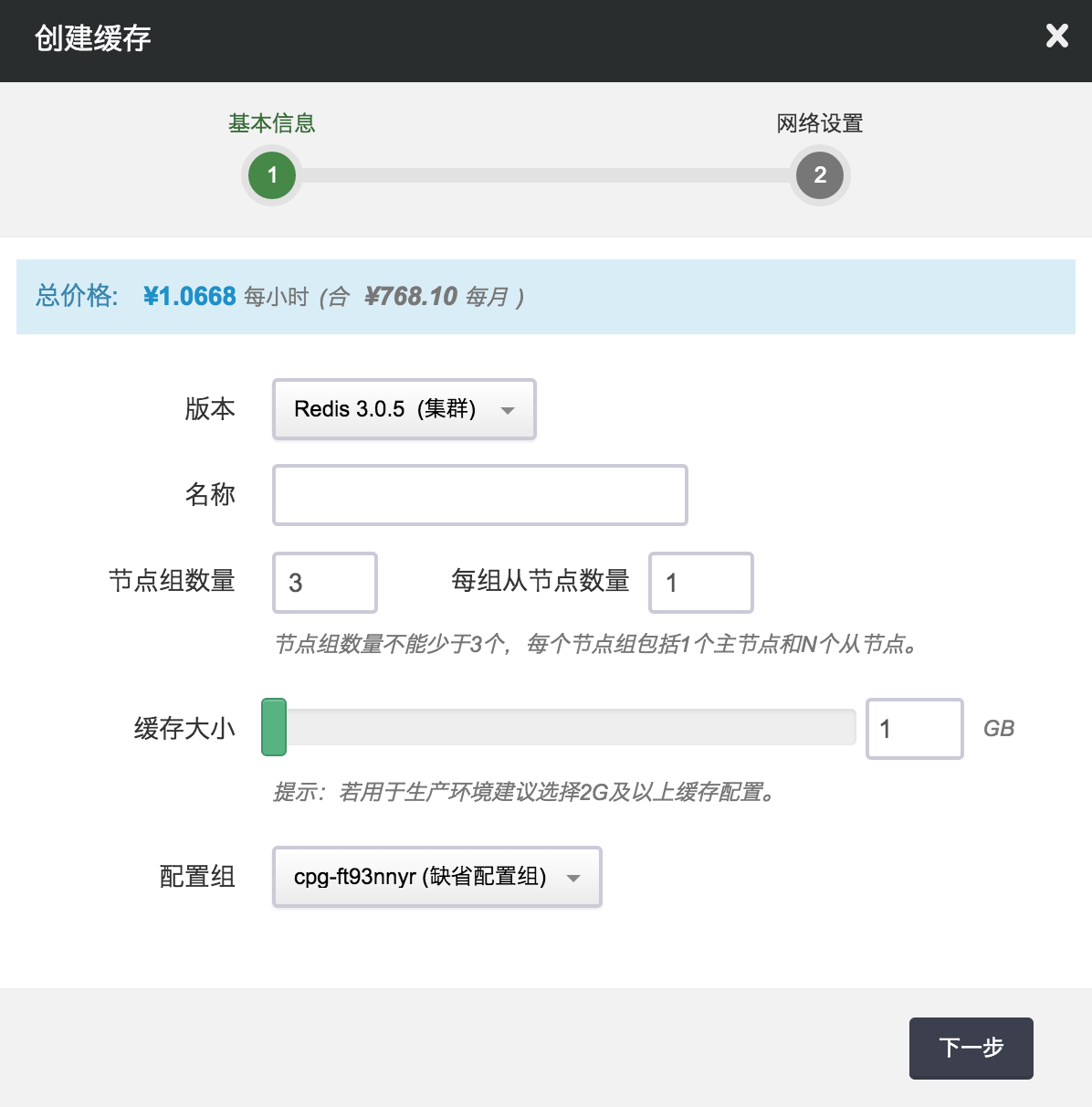The image size is (1092, 1107).
Task: Focus the 名称 text field
Action: coord(480,495)
